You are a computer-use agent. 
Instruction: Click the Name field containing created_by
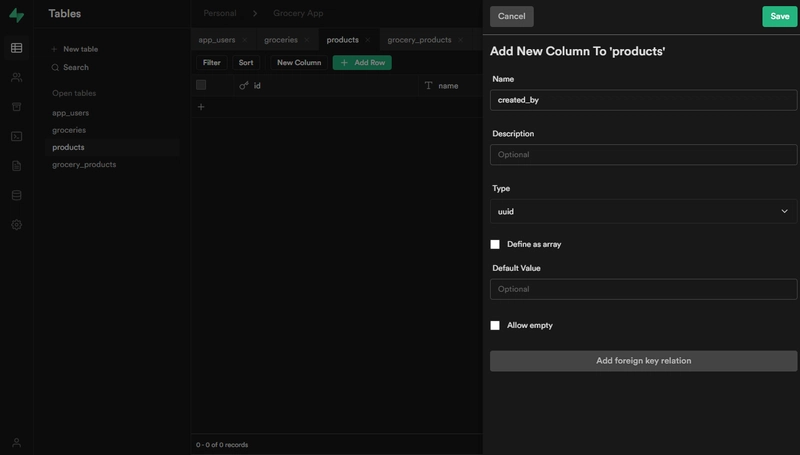(643, 100)
